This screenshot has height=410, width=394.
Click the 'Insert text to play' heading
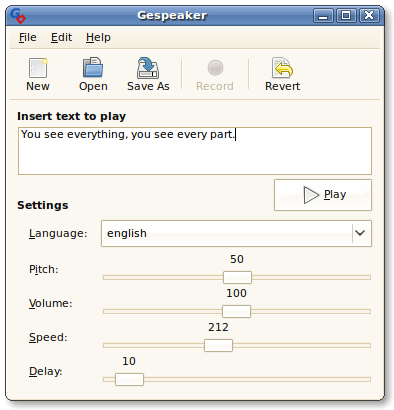pyautogui.click(x=71, y=116)
